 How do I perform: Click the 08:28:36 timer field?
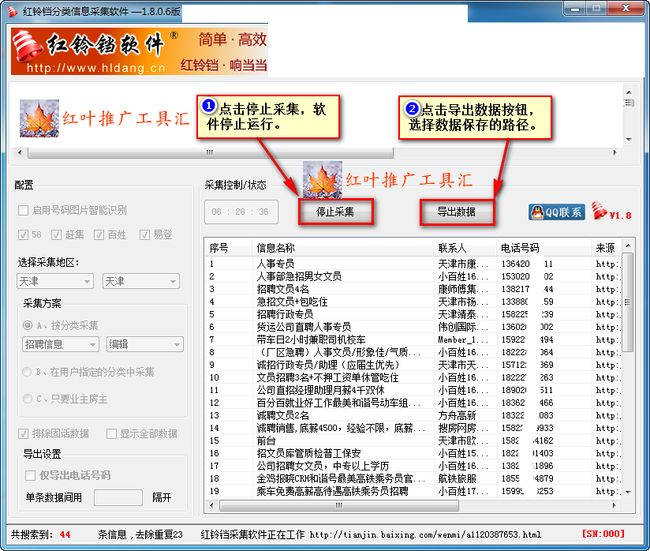(x=241, y=212)
